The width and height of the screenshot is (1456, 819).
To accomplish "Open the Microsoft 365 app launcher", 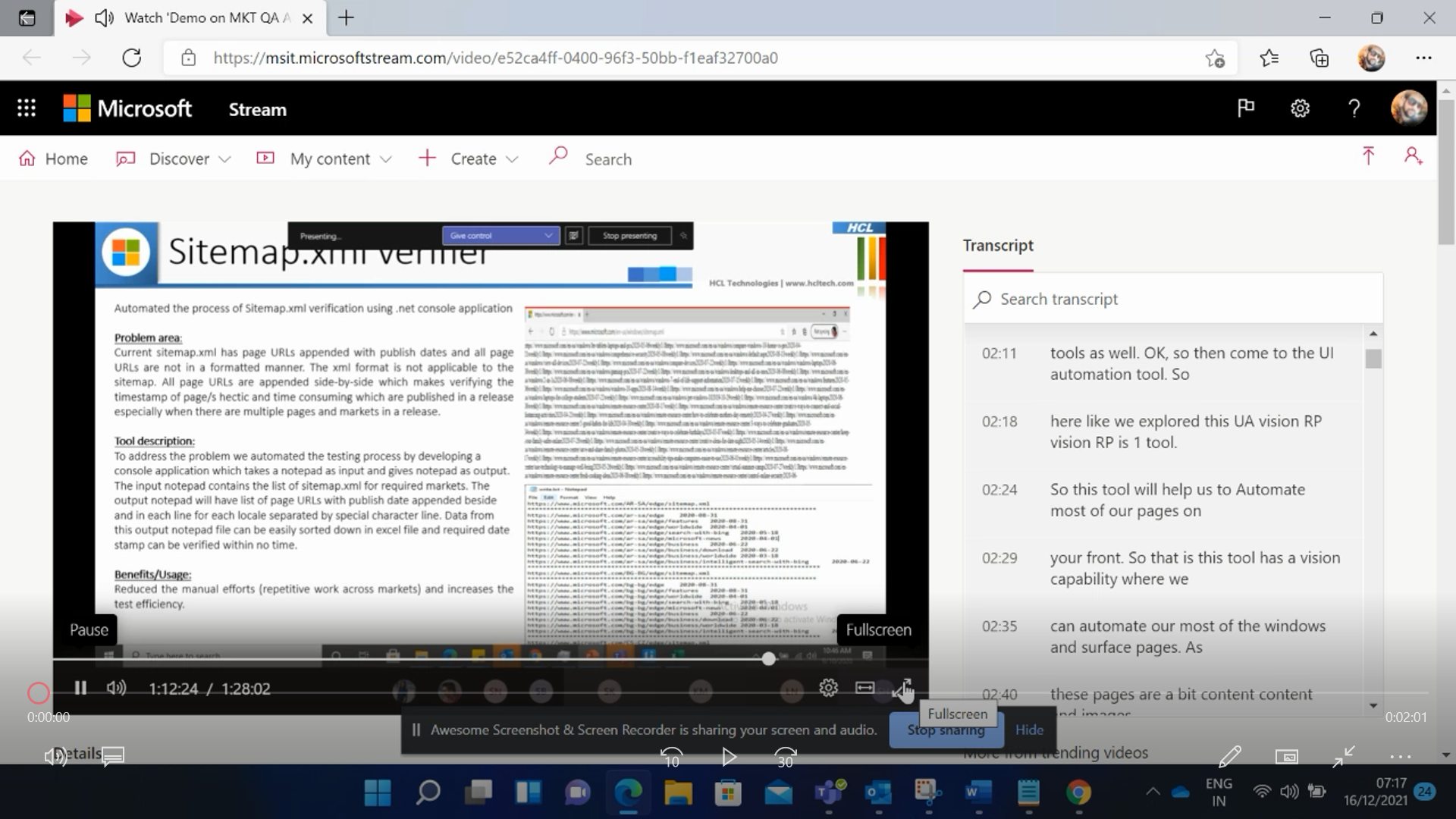I will click(27, 108).
